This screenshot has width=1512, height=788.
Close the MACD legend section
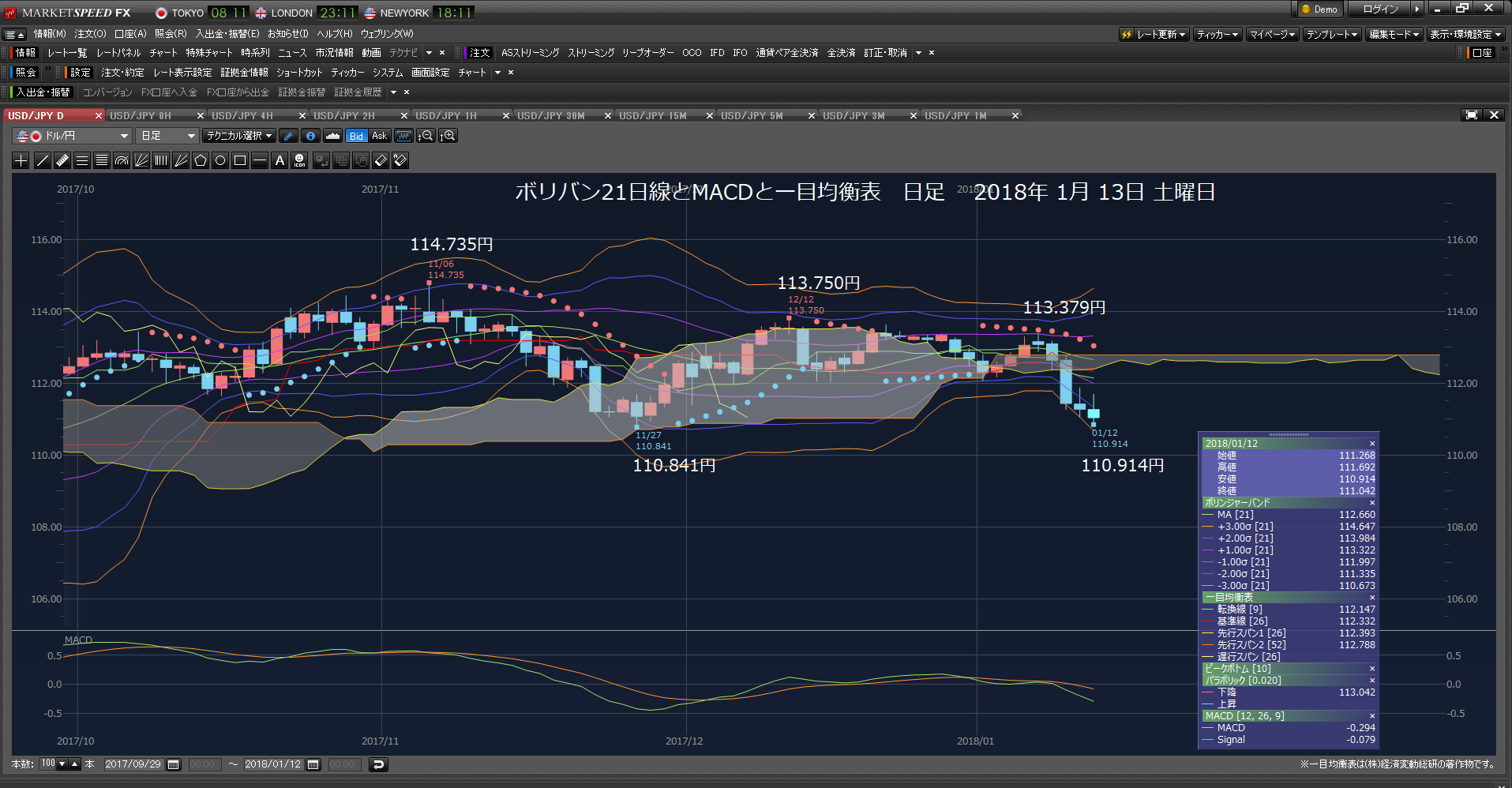(1372, 716)
